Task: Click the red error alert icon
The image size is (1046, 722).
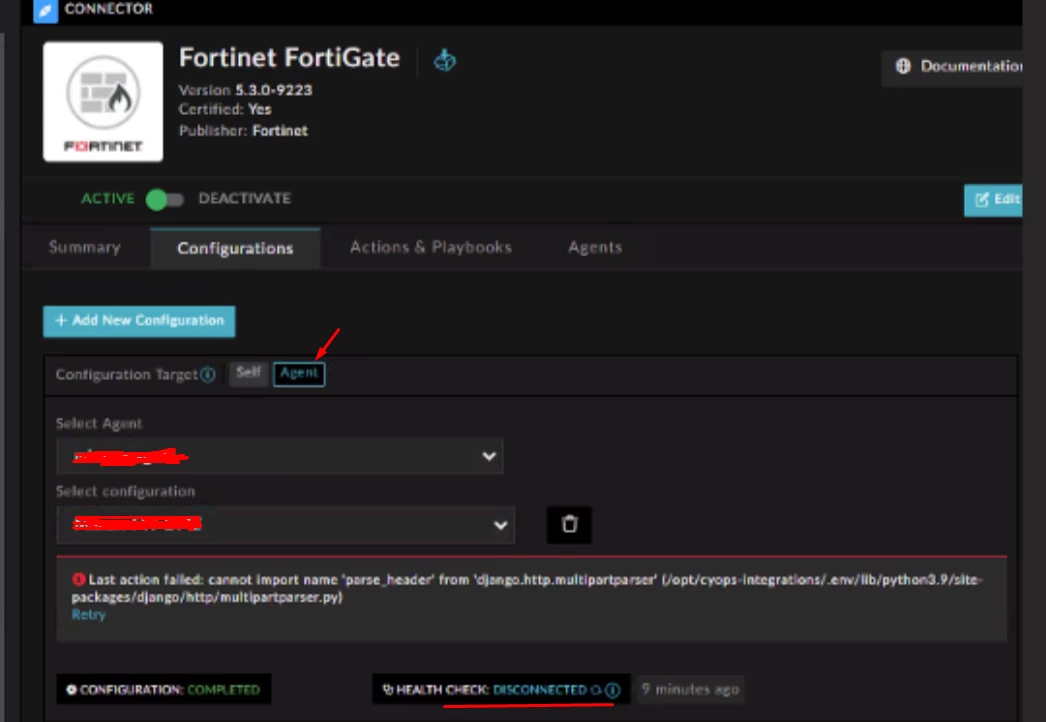Action: (79, 579)
